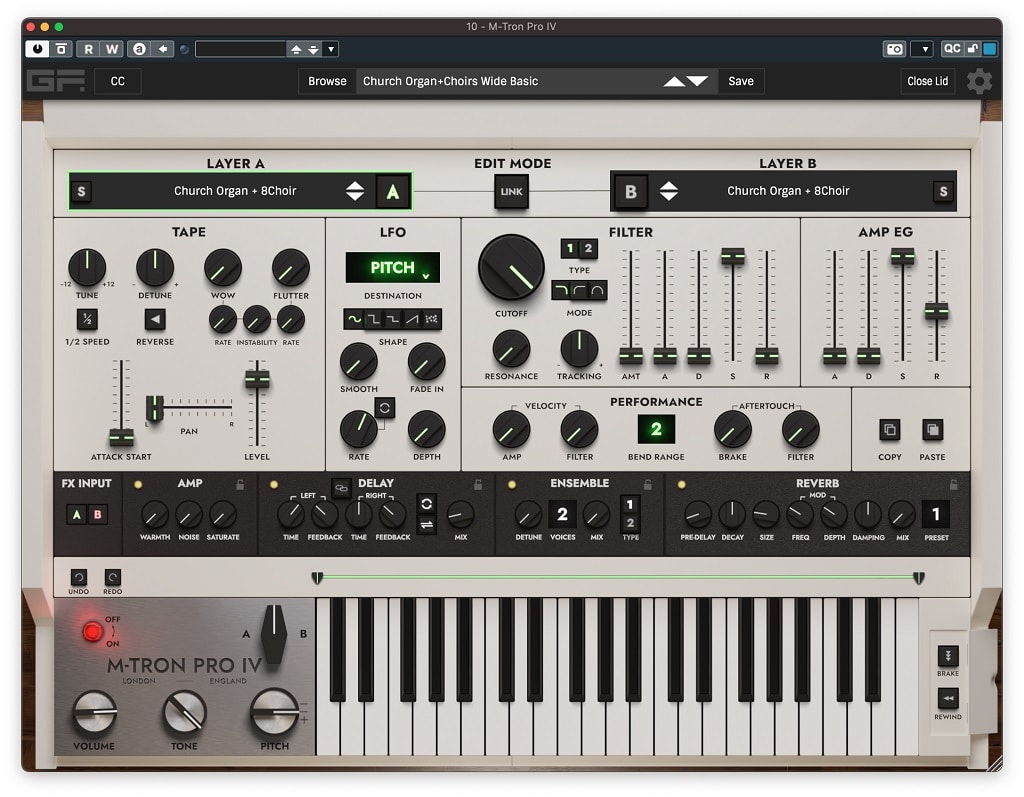Toggle the Amp effect on/off LED
The width and height of the screenshot is (1024, 797).
[138, 485]
